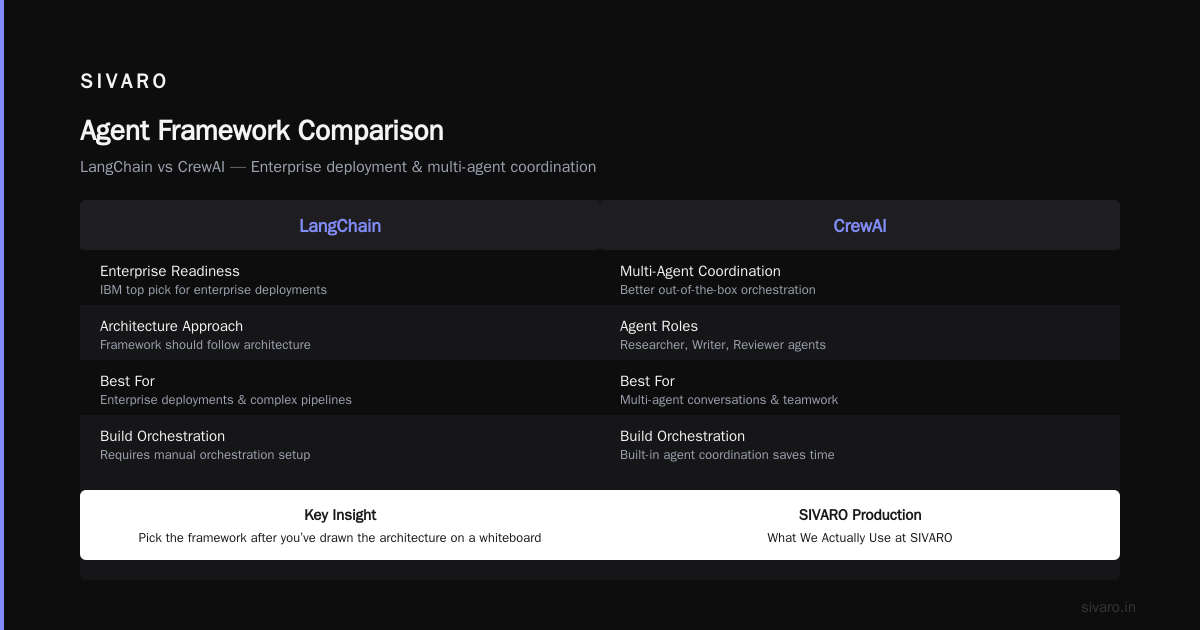The height and width of the screenshot is (630, 1200).
Task: Click the LangChain vs CrewAI subtitle
Action: [x=338, y=167]
